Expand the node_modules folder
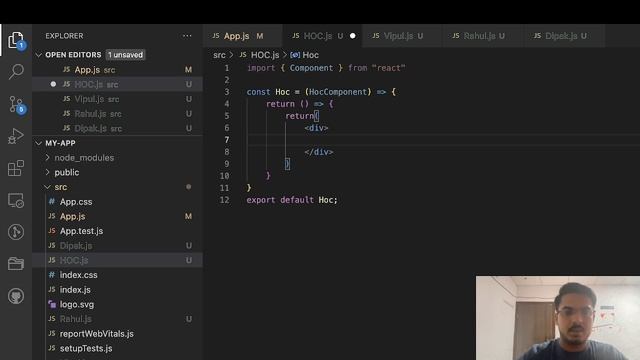Screen dimensions: 640x360 click(47, 158)
